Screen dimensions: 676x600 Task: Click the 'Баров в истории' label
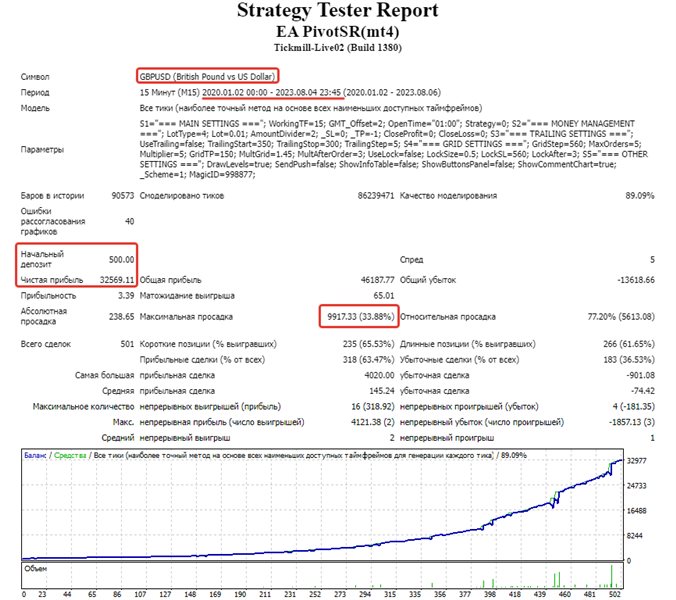pos(52,196)
